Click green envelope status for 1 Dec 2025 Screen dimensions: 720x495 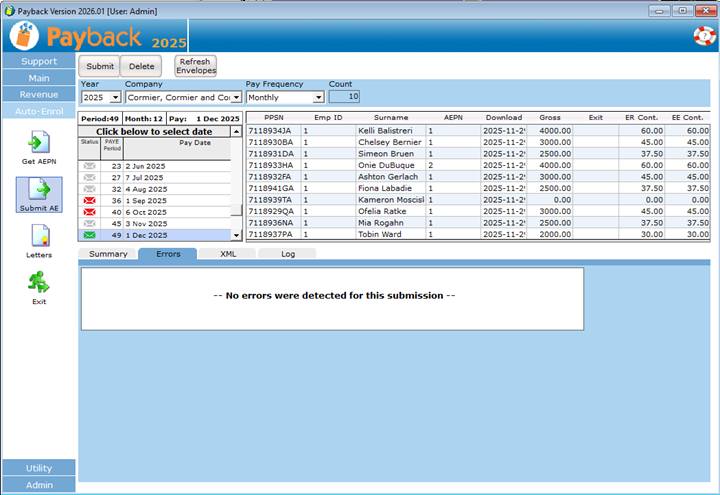point(90,235)
